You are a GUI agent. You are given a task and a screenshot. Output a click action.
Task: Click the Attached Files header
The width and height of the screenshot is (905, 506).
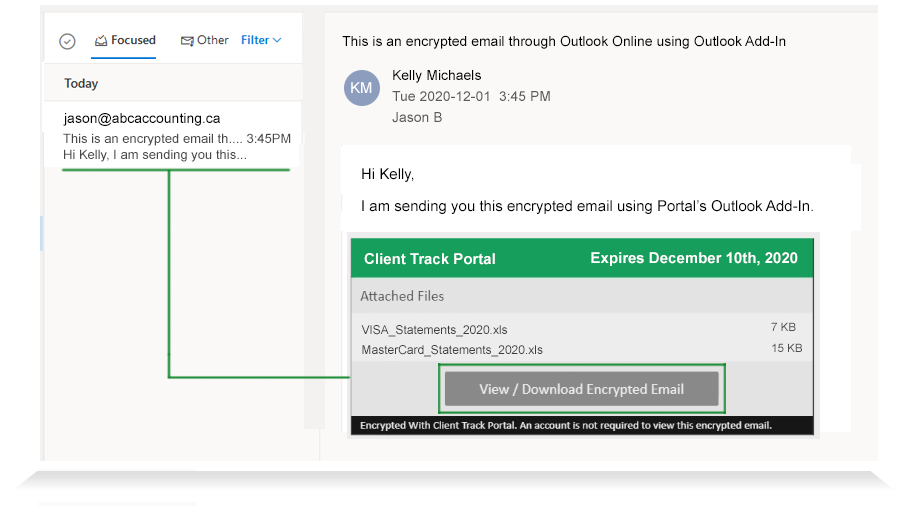[402, 296]
